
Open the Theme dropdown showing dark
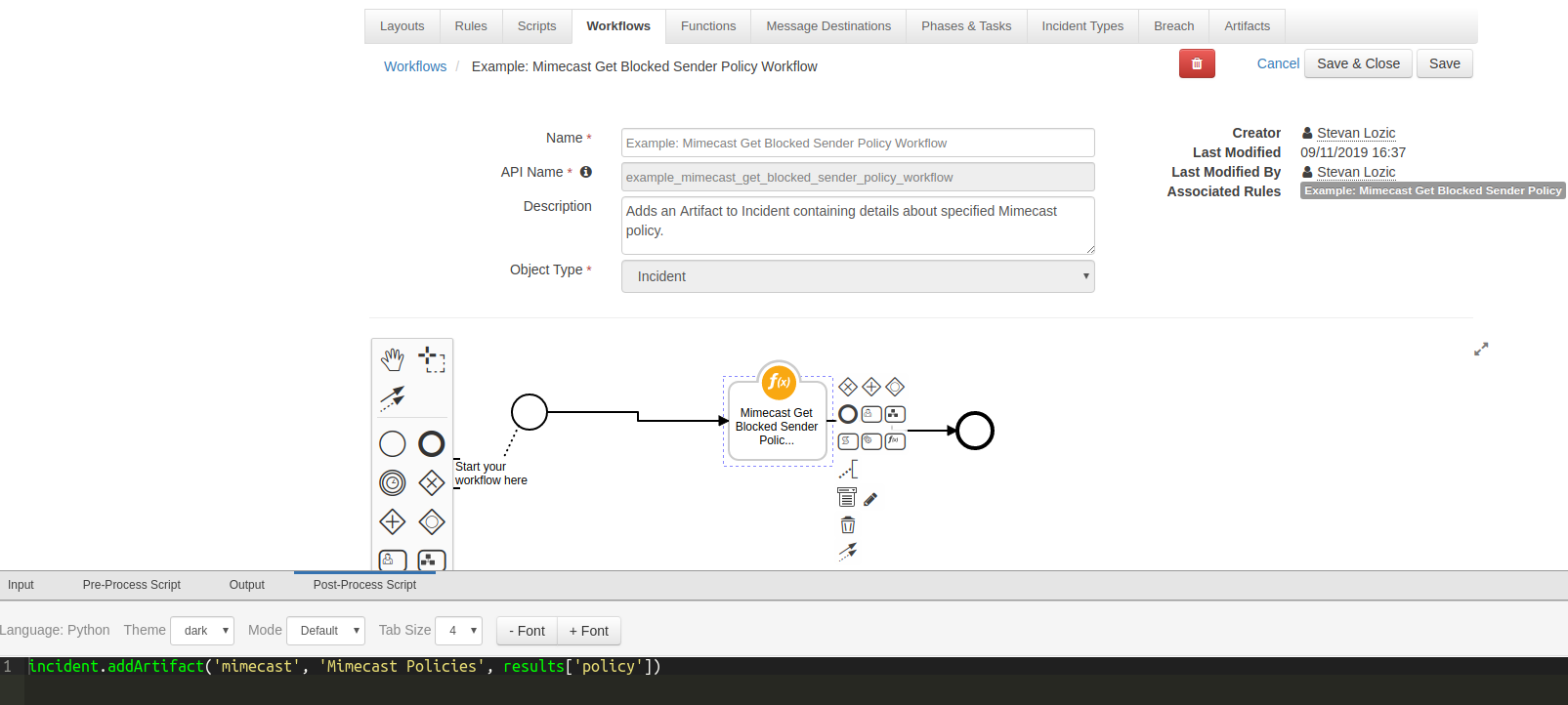pos(202,631)
